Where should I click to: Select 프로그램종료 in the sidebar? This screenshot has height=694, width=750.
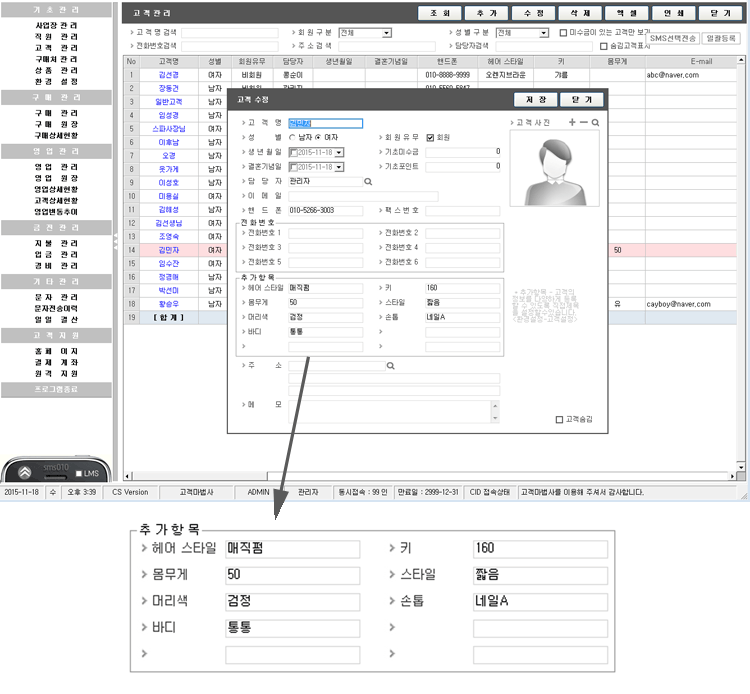tap(56, 387)
